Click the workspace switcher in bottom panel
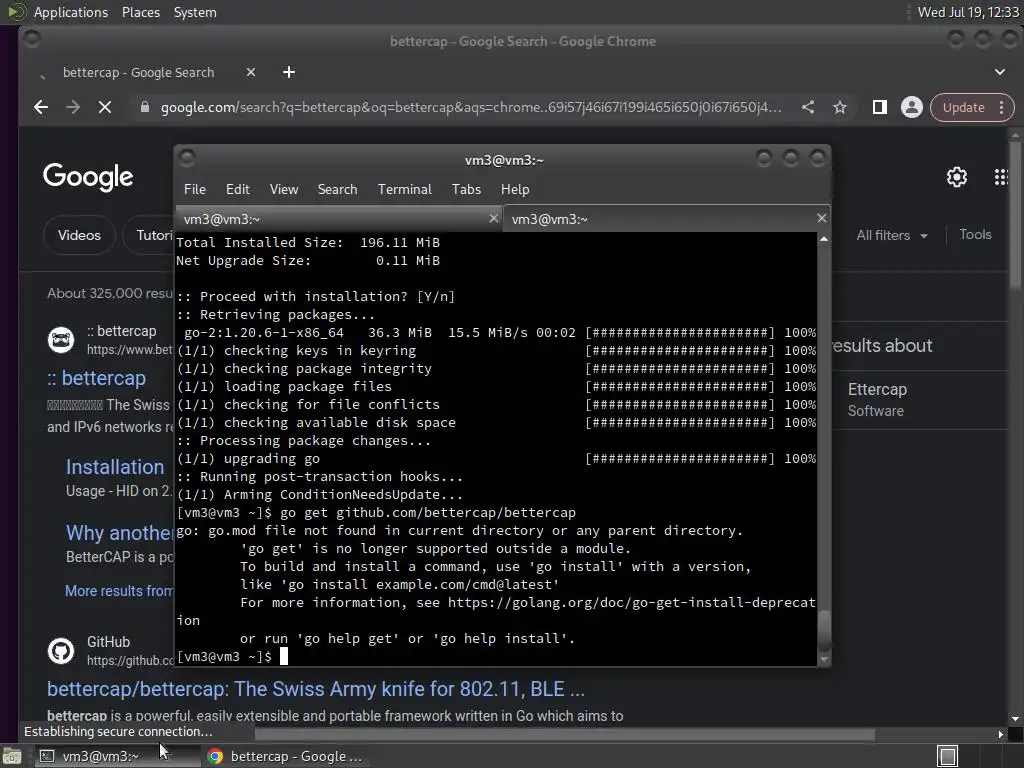Viewport: 1024px width, 768px height. 948,756
